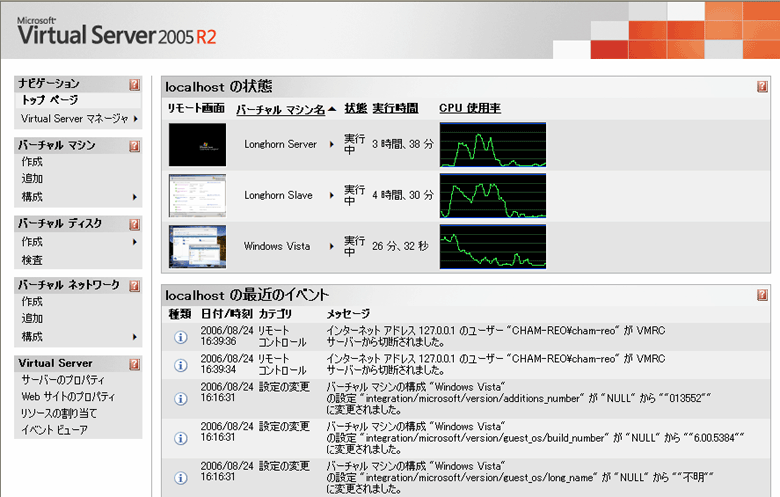
Task: Open help for localhost の最近のイベント section
Action: point(762,295)
